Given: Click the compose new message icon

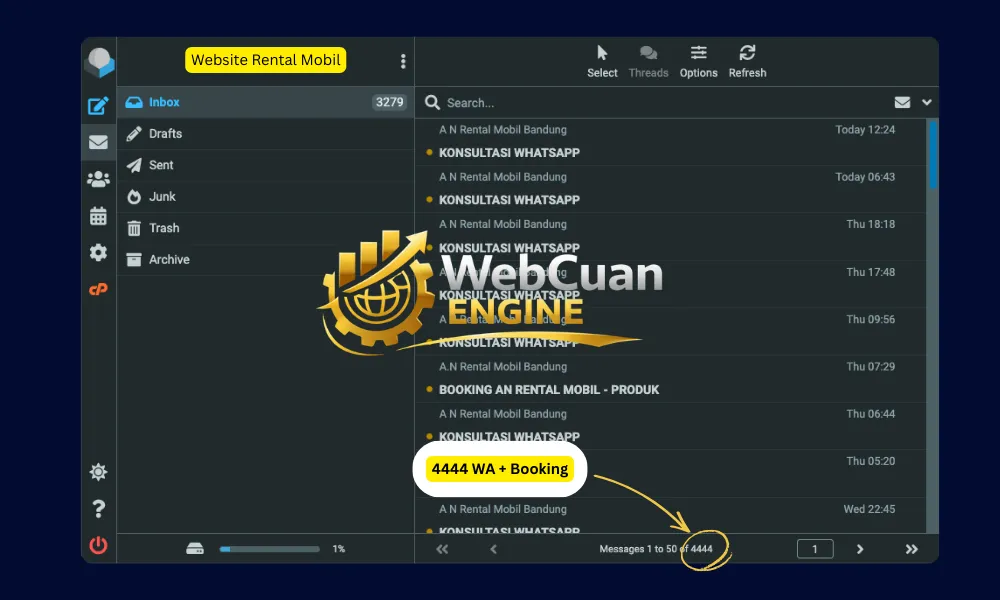Looking at the screenshot, I should (x=98, y=106).
